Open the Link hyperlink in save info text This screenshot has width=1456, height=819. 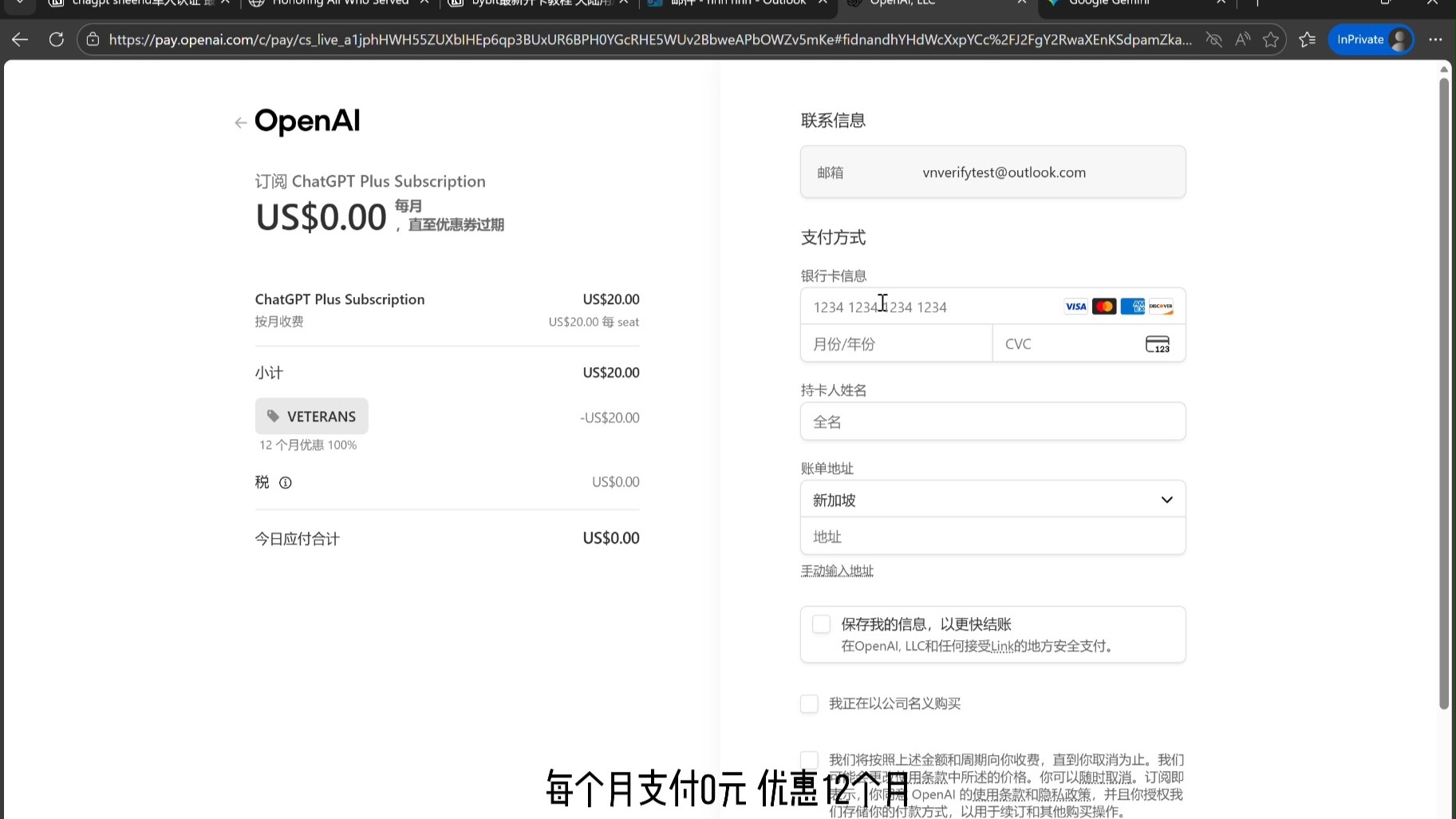point(1002,646)
